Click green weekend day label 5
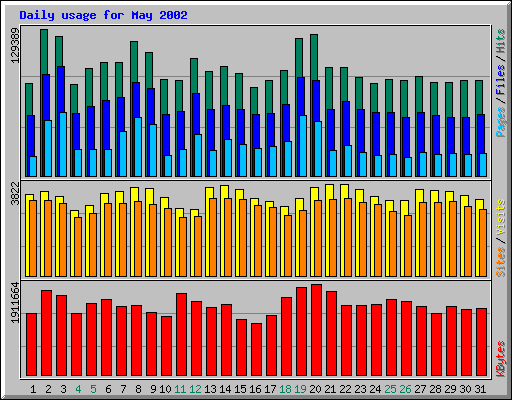This screenshot has width=512, height=400. [x=93, y=389]
